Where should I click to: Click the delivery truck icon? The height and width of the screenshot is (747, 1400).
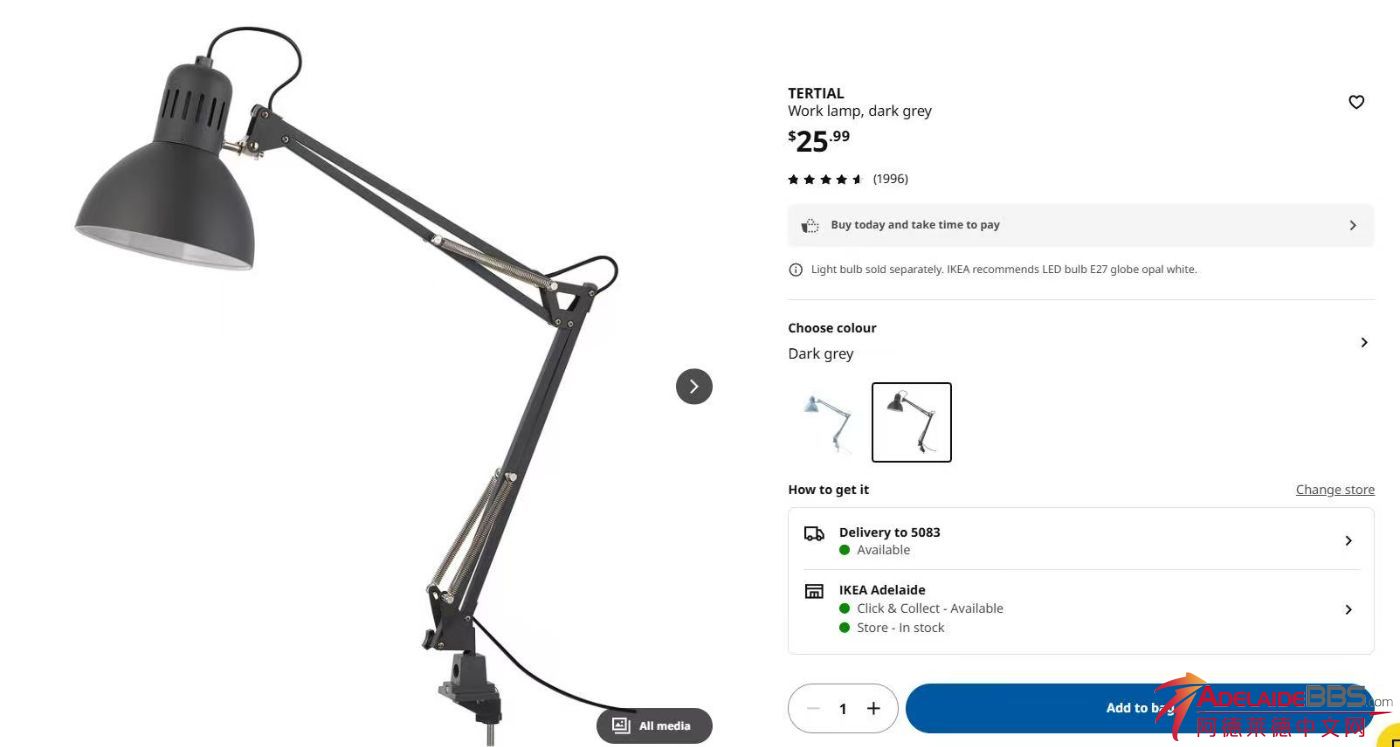click(x=814, y=534)
